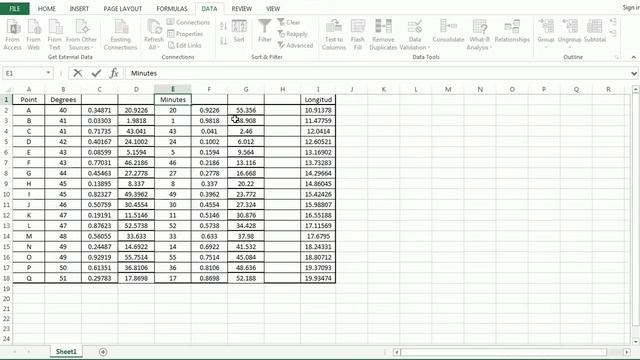Switch to the FORMULAS tab
Image resolution: width=640 pixels, height=360 pixels.
(172, 9)
